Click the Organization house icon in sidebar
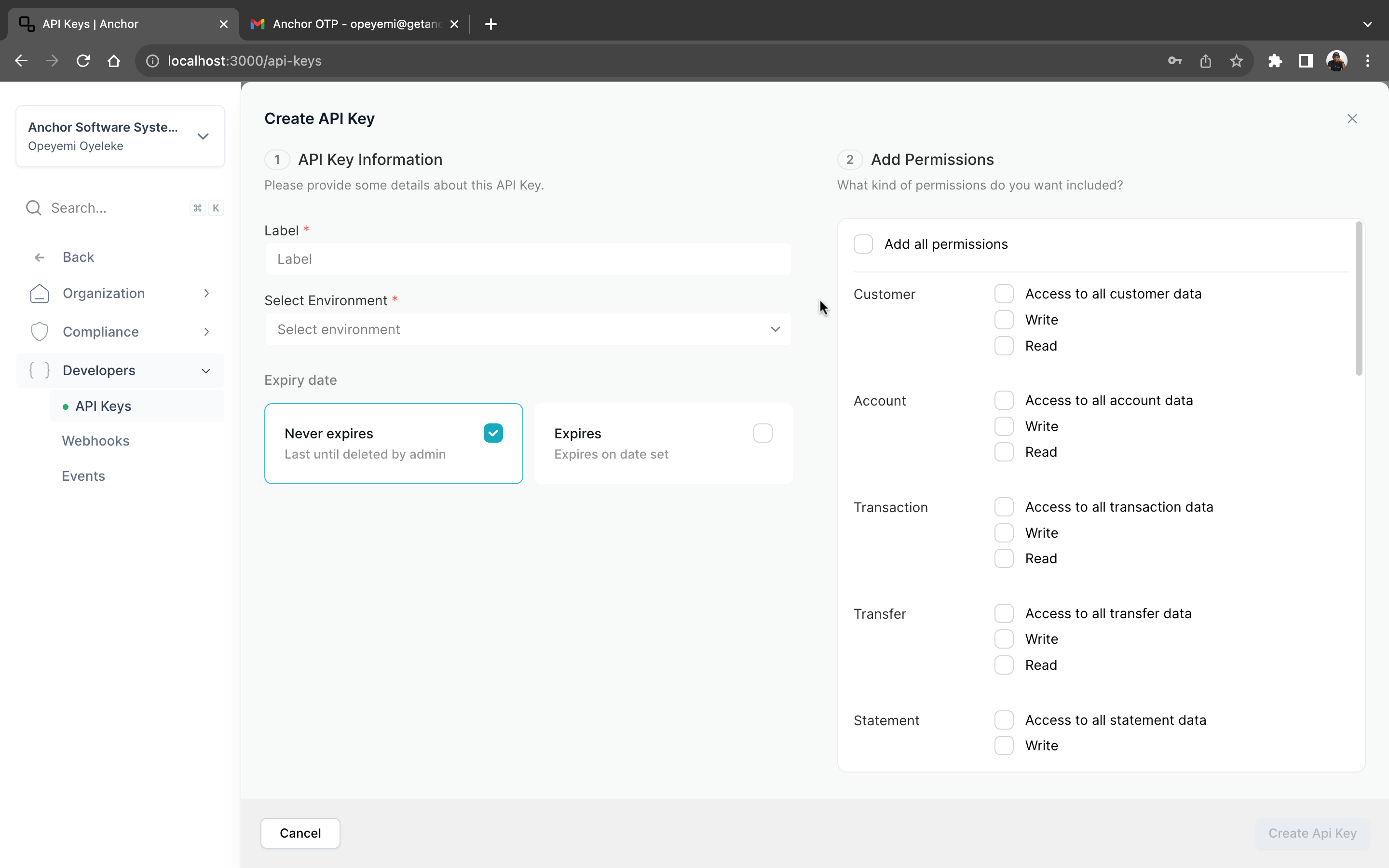This screenshot has width=1389, height=868. [x=39, y=293]
